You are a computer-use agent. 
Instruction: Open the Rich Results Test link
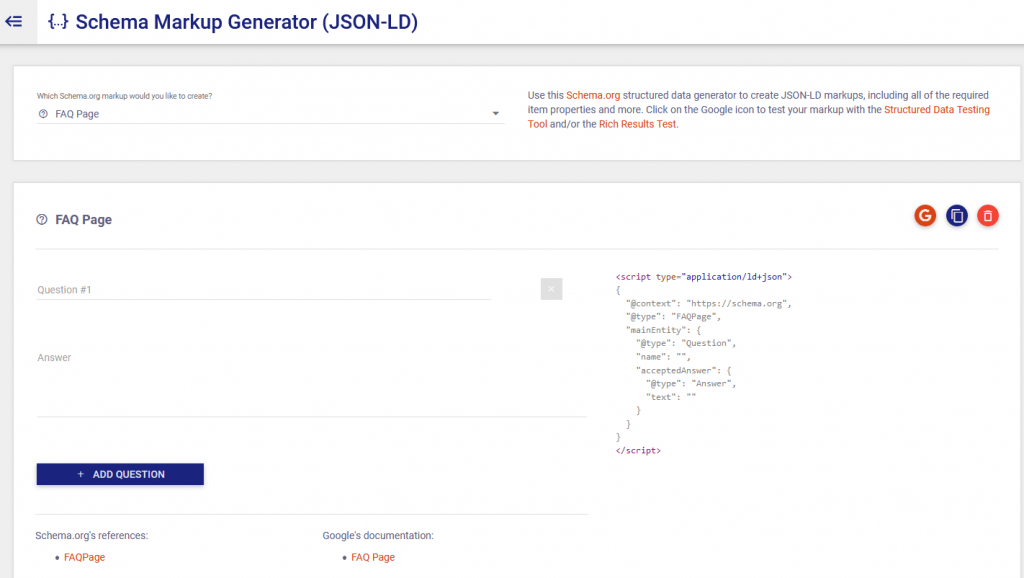(x=637, y=124)
